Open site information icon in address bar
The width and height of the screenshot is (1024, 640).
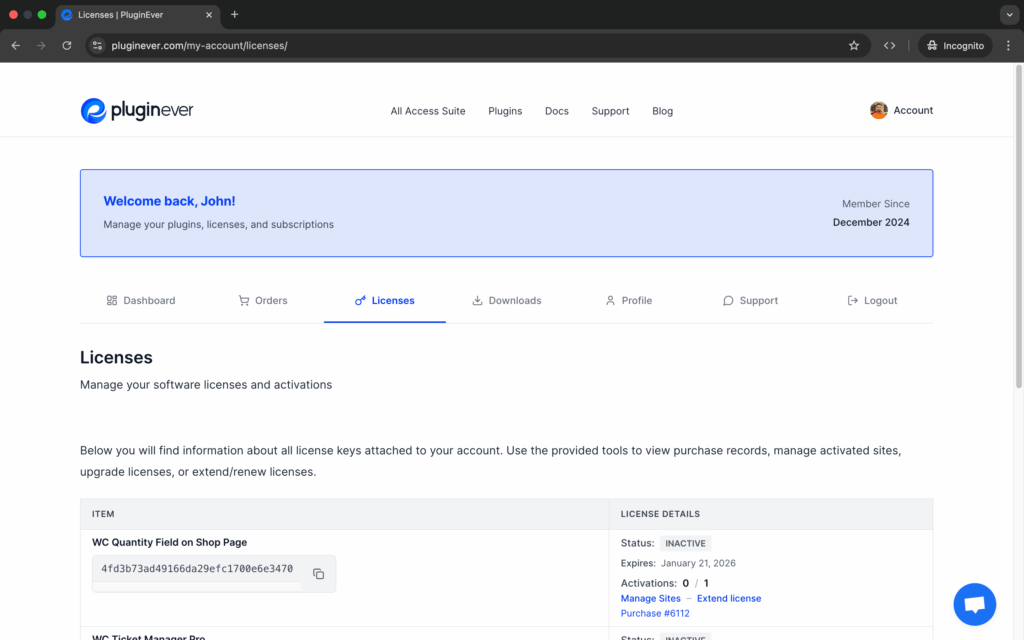coord(97,46)
